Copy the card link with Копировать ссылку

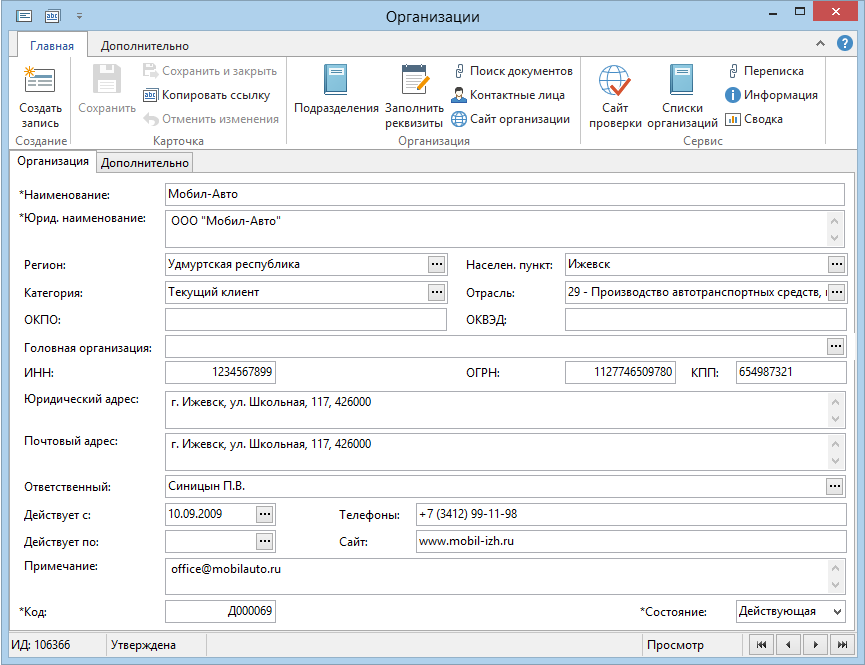coord(206,95)
